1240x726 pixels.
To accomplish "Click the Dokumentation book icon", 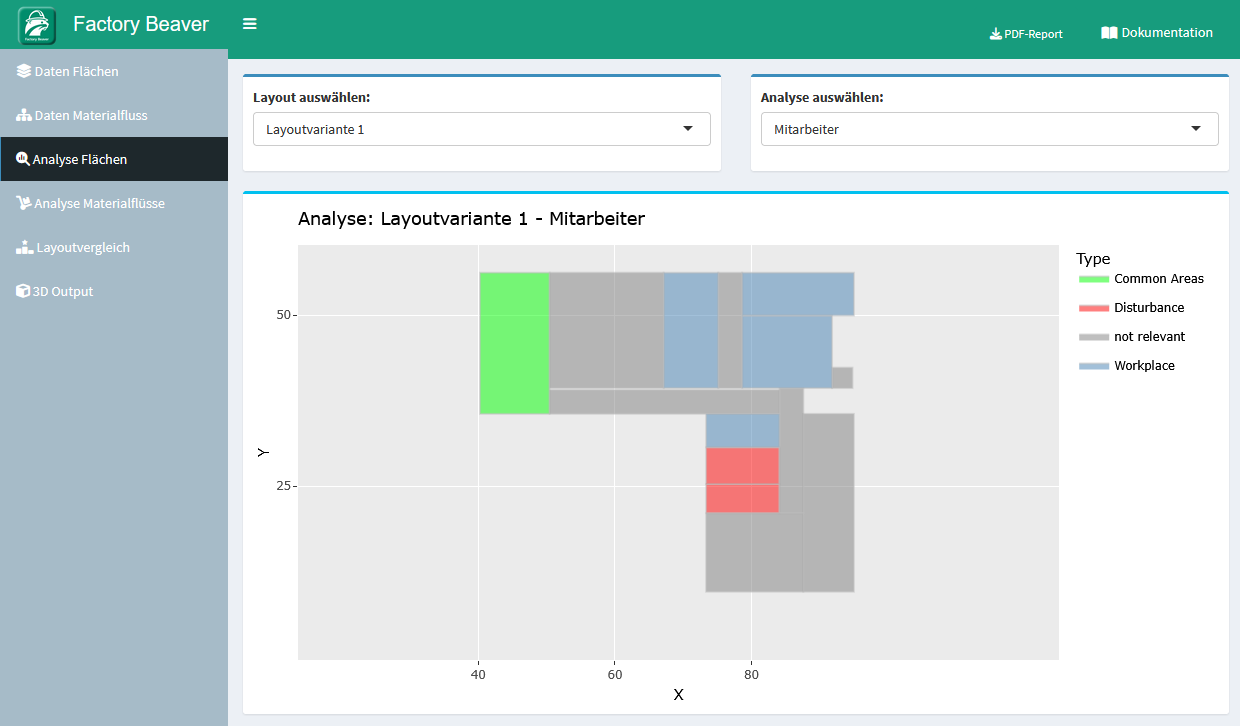I will [x=1108, y=33].
